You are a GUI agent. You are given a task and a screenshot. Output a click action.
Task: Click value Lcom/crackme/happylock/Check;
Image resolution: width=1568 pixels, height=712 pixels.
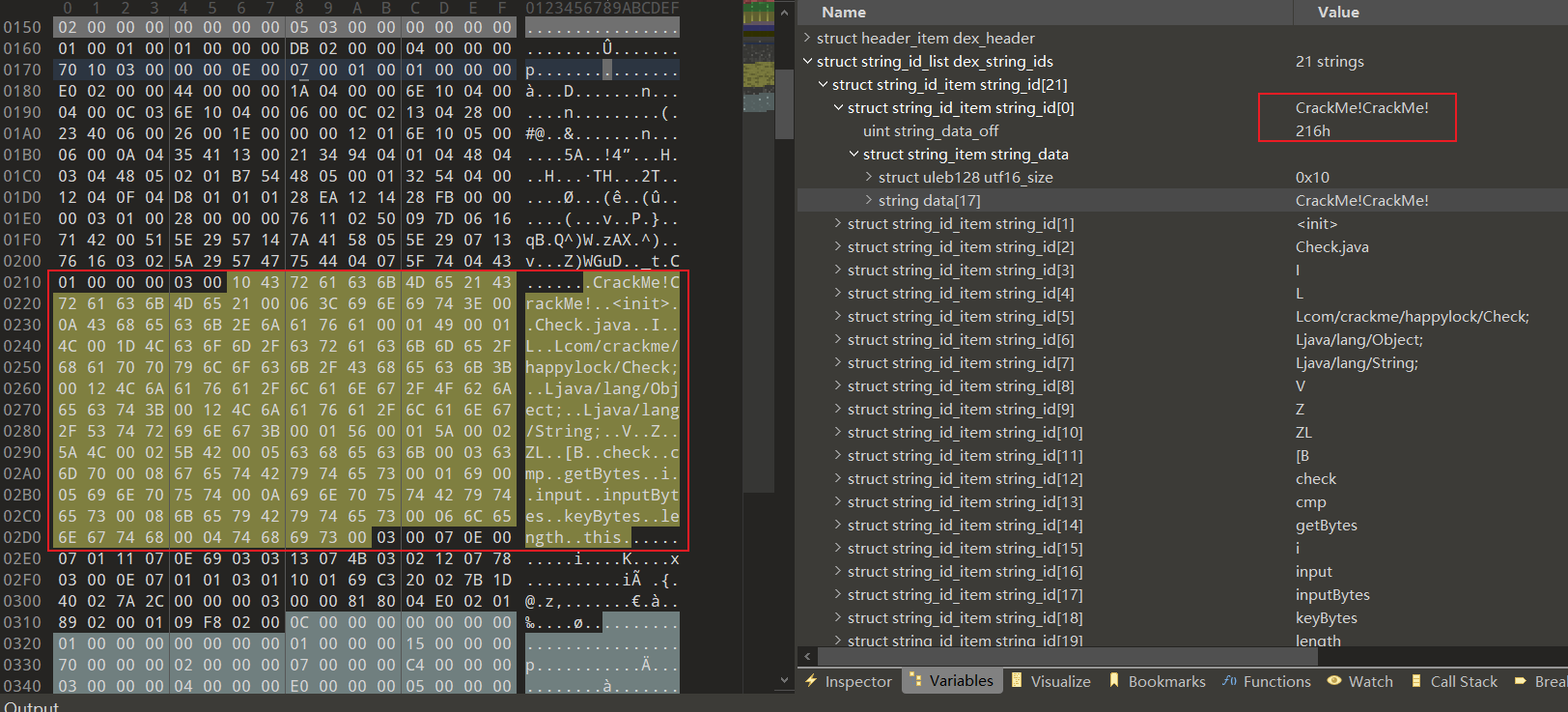[1412, 316]
